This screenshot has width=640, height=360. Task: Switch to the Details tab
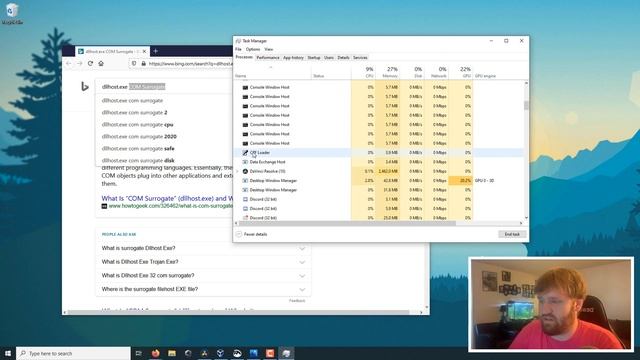pos(343,58)
